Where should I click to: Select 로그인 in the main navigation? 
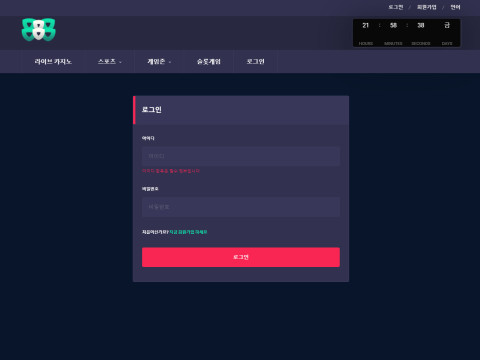(255, 62)
